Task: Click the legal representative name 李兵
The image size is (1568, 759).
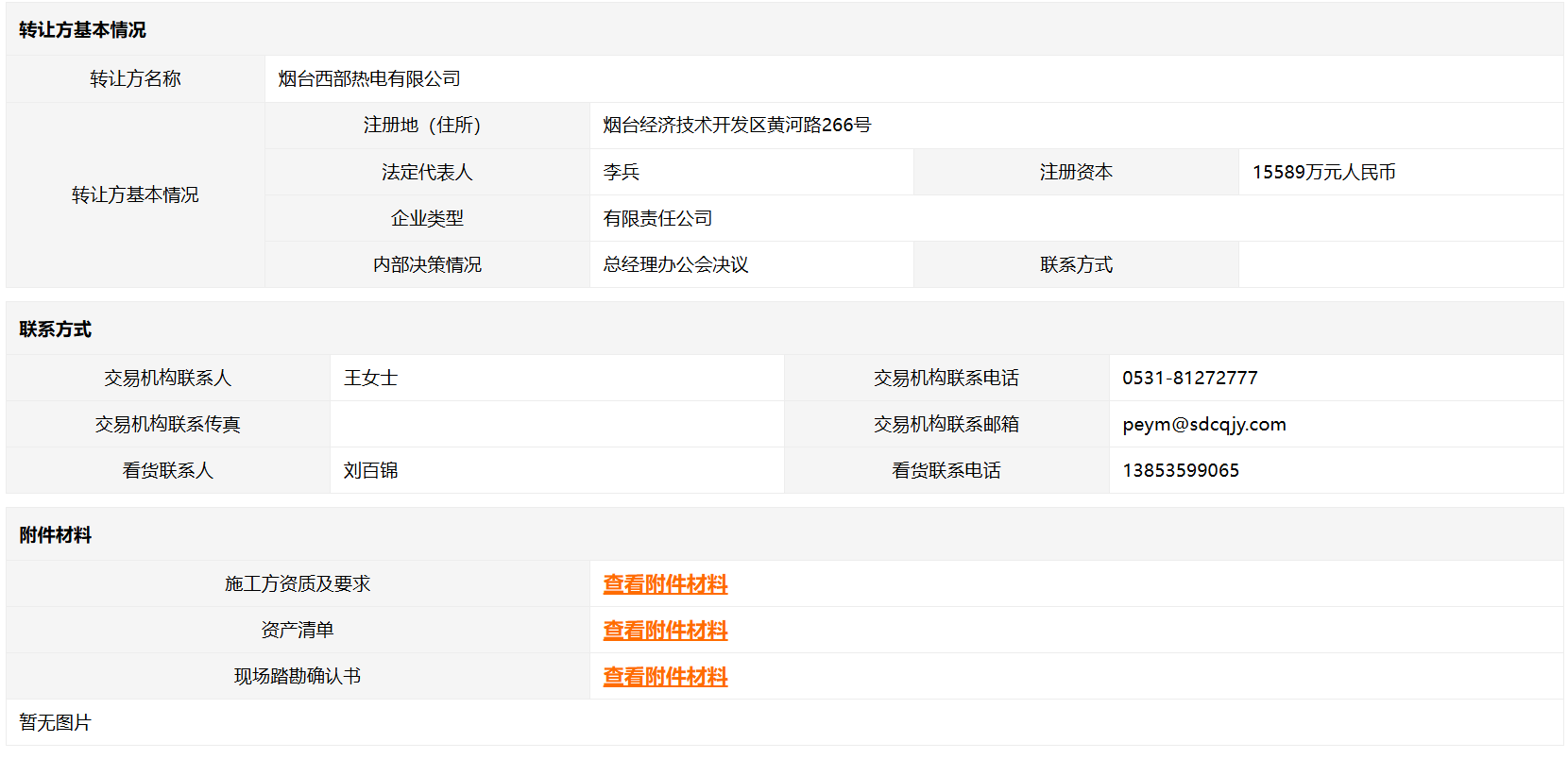Action: click(622, 173)
